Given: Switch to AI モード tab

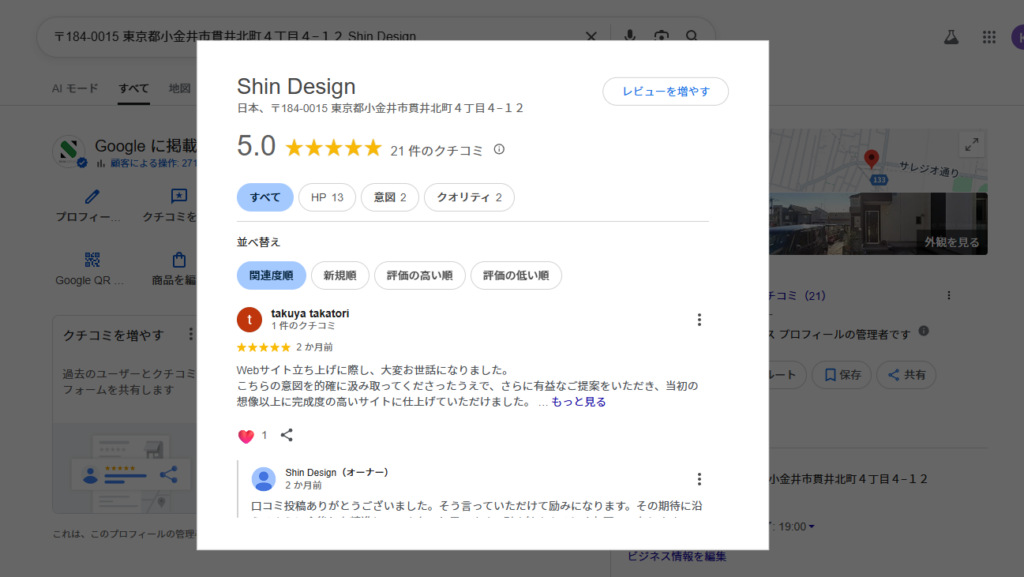Looking at the screenshot, I should click(75, 88).
